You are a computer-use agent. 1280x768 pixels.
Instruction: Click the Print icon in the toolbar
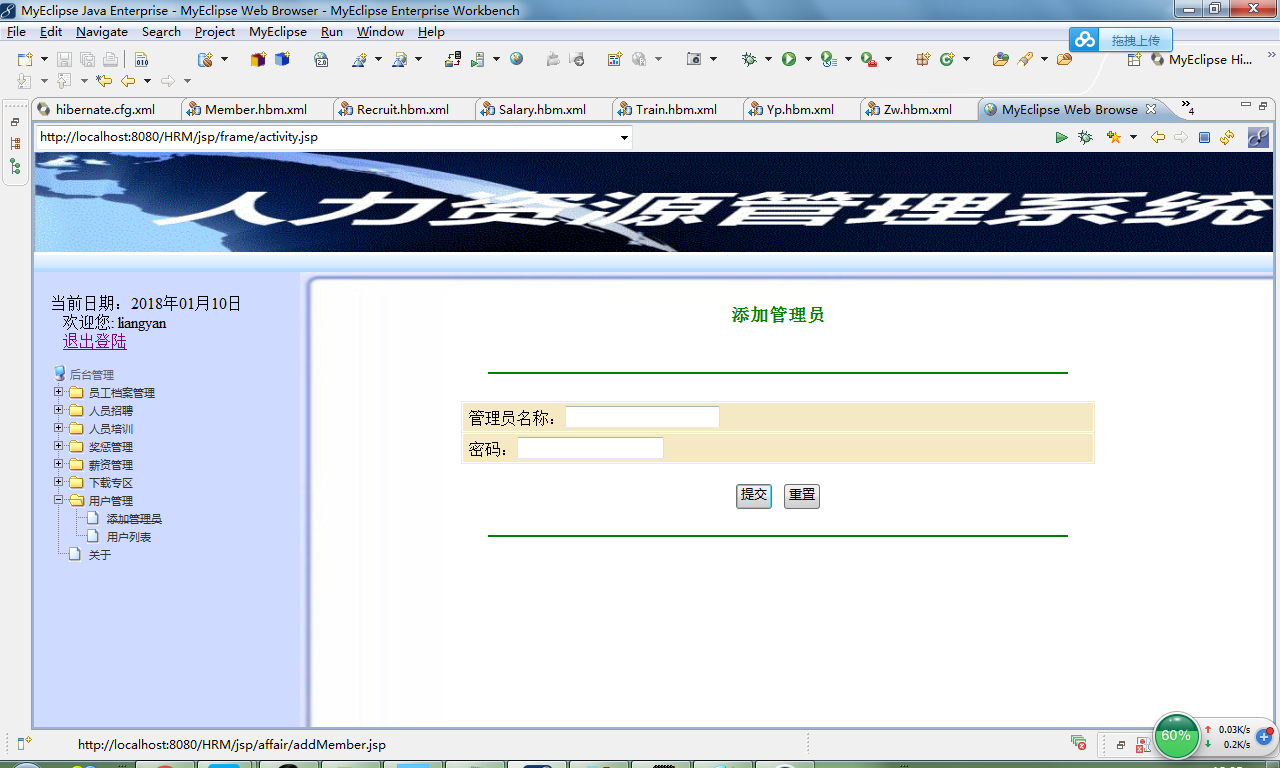click(110, 60)
